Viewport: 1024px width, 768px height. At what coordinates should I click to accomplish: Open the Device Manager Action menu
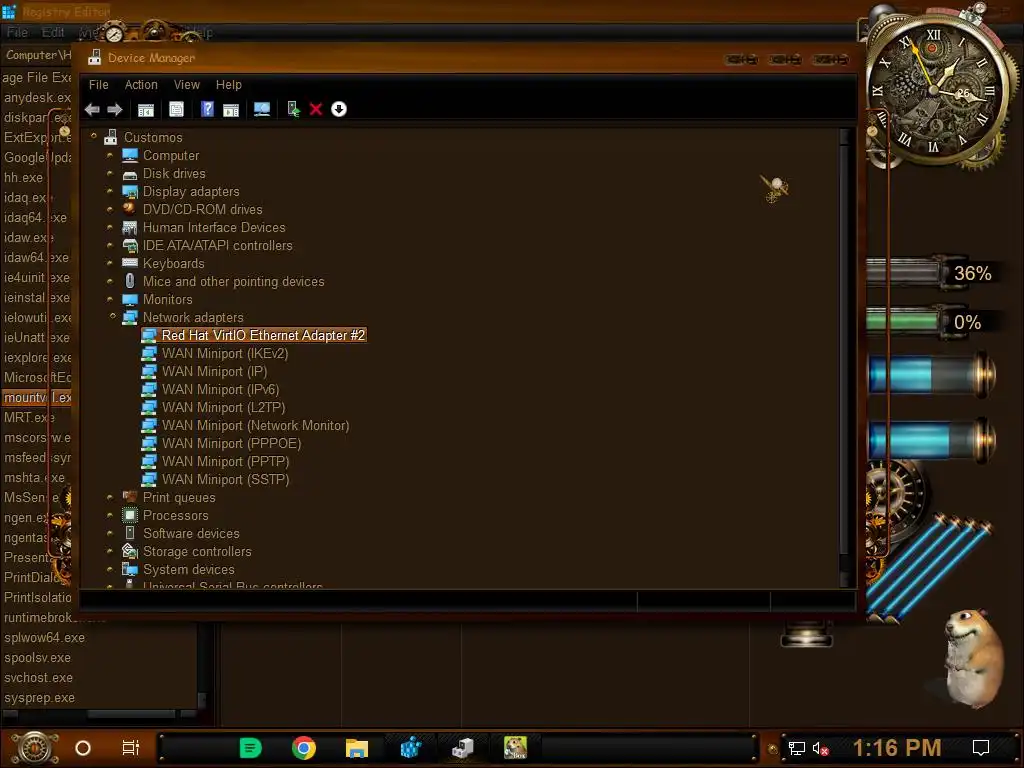pos(141,85)
